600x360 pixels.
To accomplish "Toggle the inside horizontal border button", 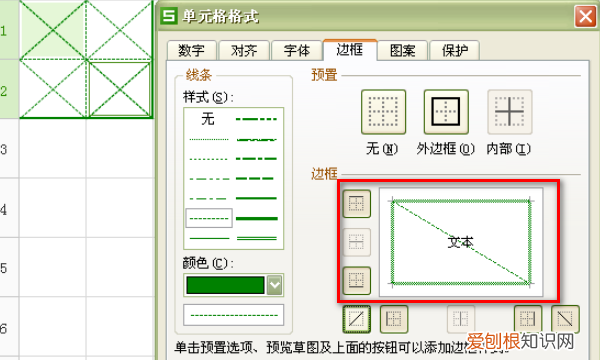I will tap(356, 242).
